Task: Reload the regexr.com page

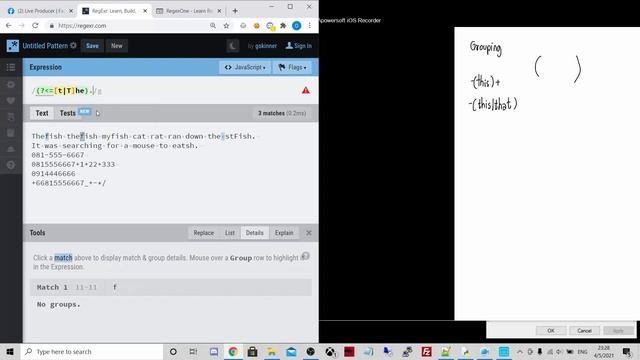Action: [35, 25]
